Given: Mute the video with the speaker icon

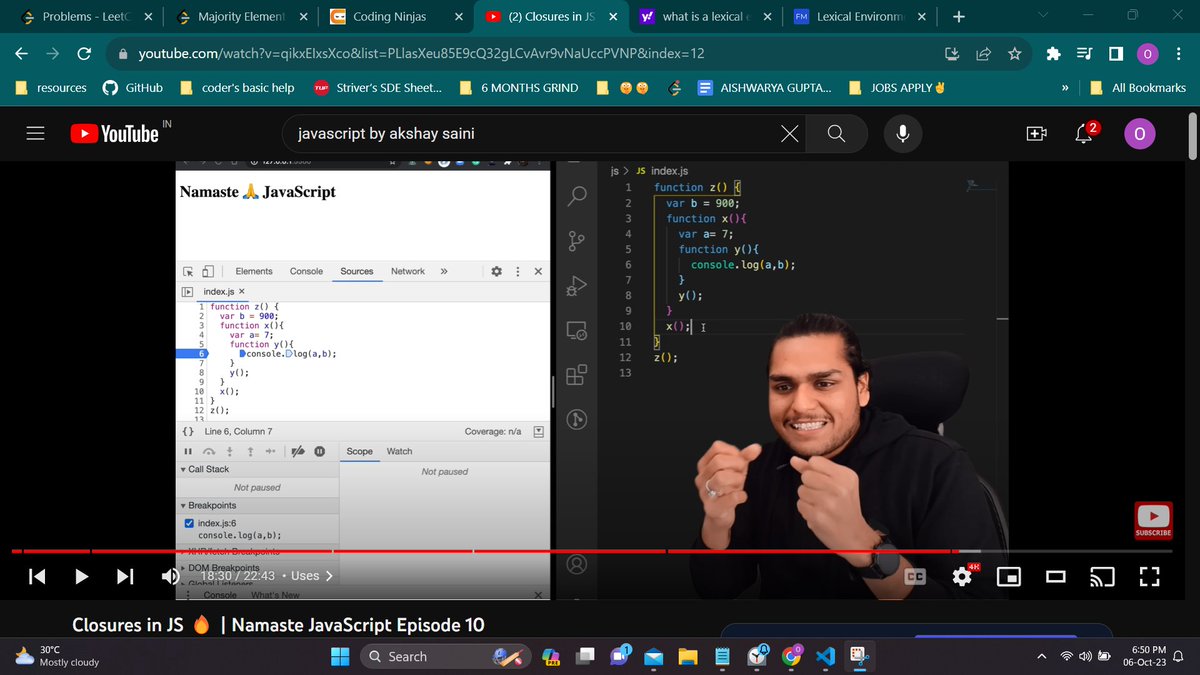Looking at the screenshot, I should pyautogui.click(x=171, y=576).
